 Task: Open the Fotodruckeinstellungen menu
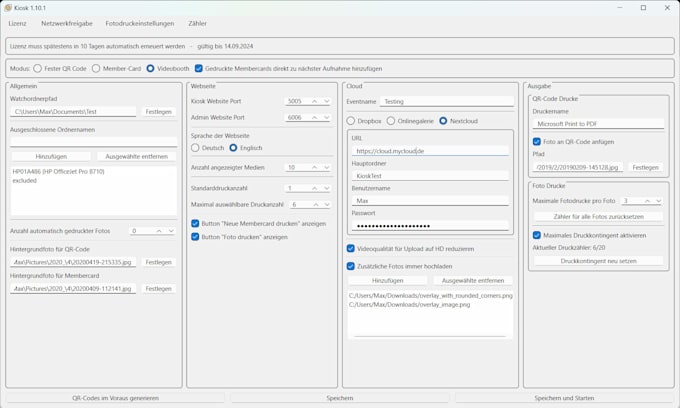pos(139,23)
